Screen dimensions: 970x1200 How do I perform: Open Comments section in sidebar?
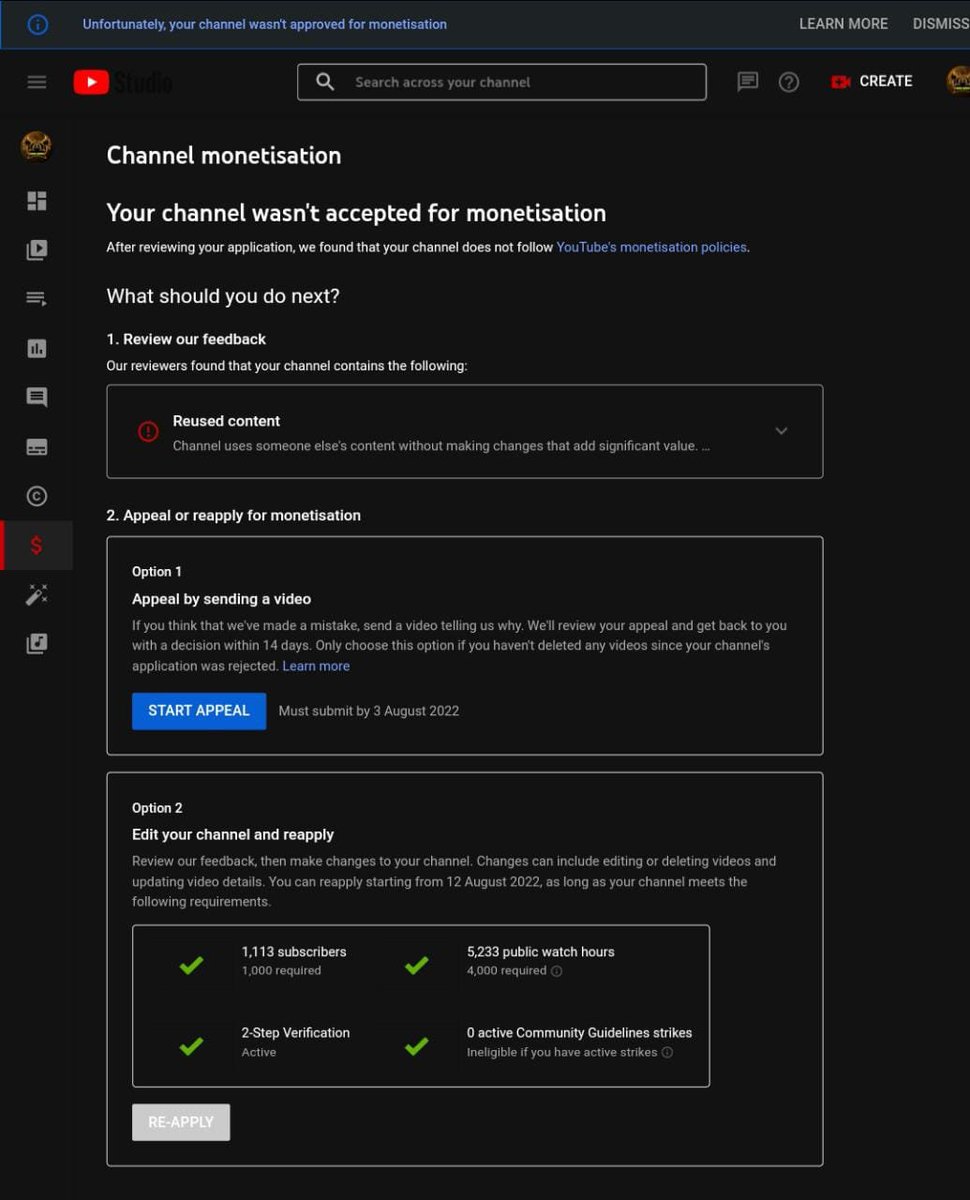(x=37, y=397)
